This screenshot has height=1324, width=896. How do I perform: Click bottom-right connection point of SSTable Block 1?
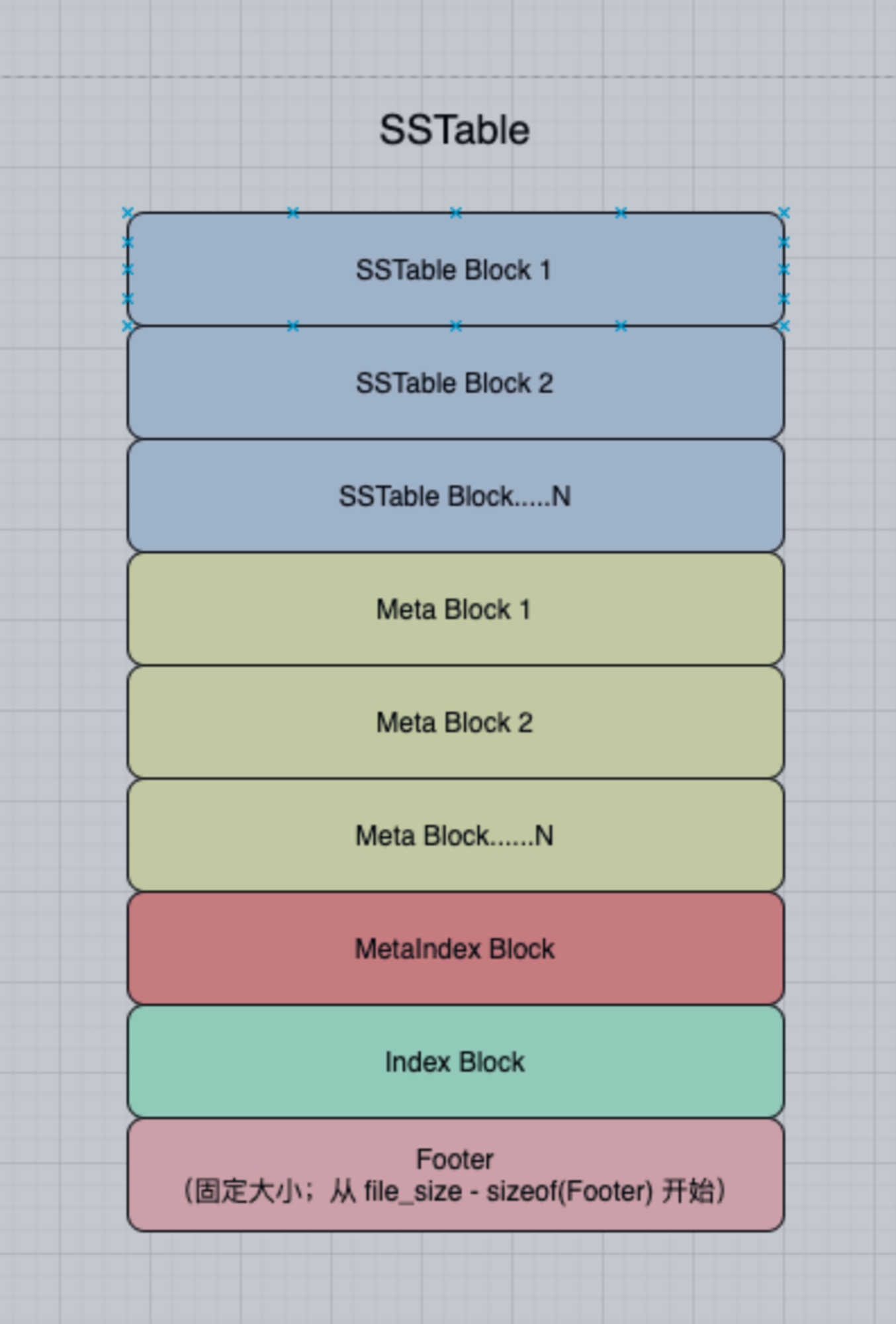click(x=784, y=326)
